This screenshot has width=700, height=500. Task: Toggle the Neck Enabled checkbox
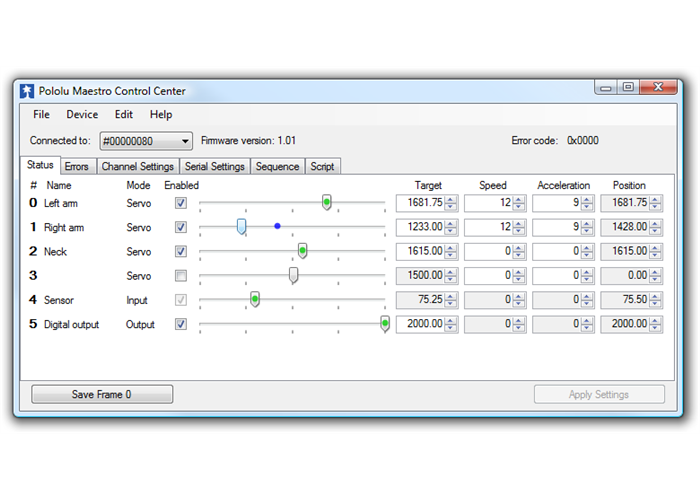181,251
